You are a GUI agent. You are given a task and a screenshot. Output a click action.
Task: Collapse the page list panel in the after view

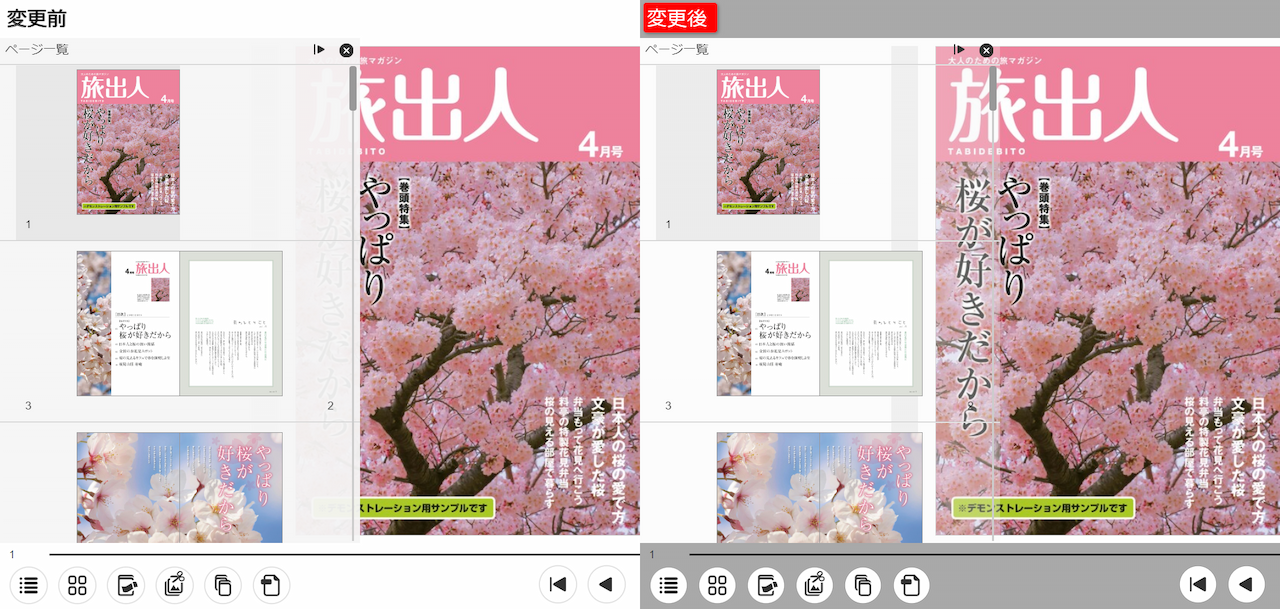click(958, 49)
